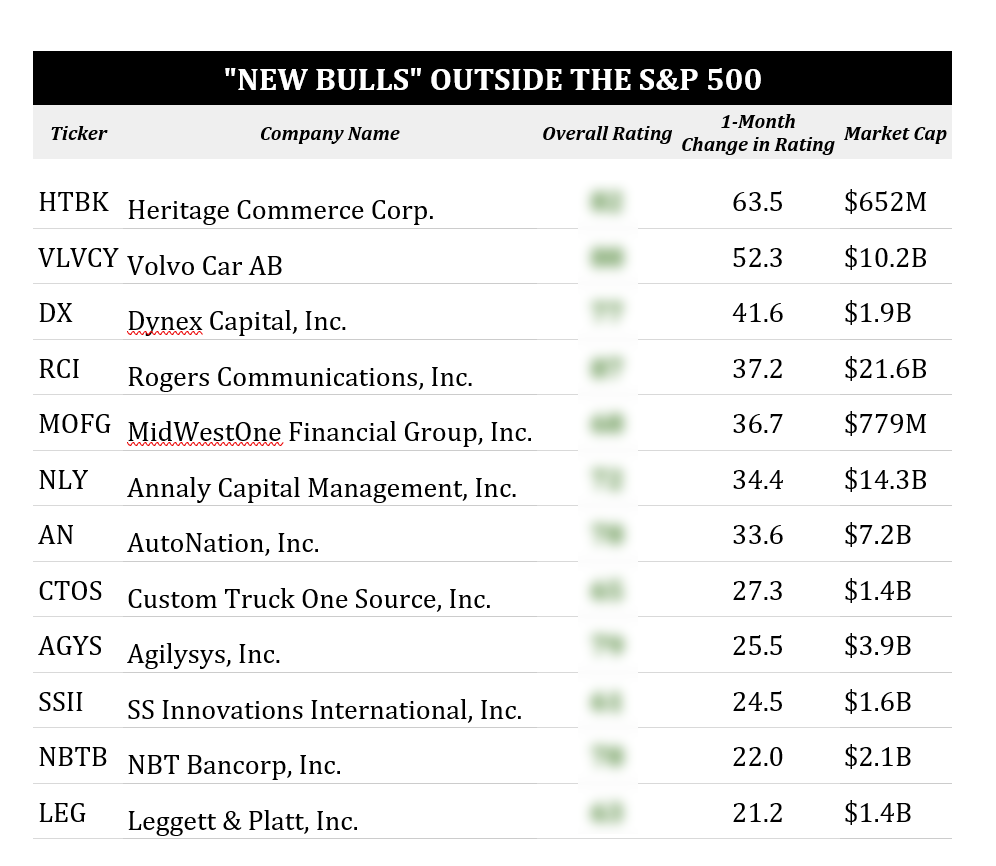Click the Dynex Capital, Inc. company name
The height and width of the screenshot is (866, 996).
237,322
